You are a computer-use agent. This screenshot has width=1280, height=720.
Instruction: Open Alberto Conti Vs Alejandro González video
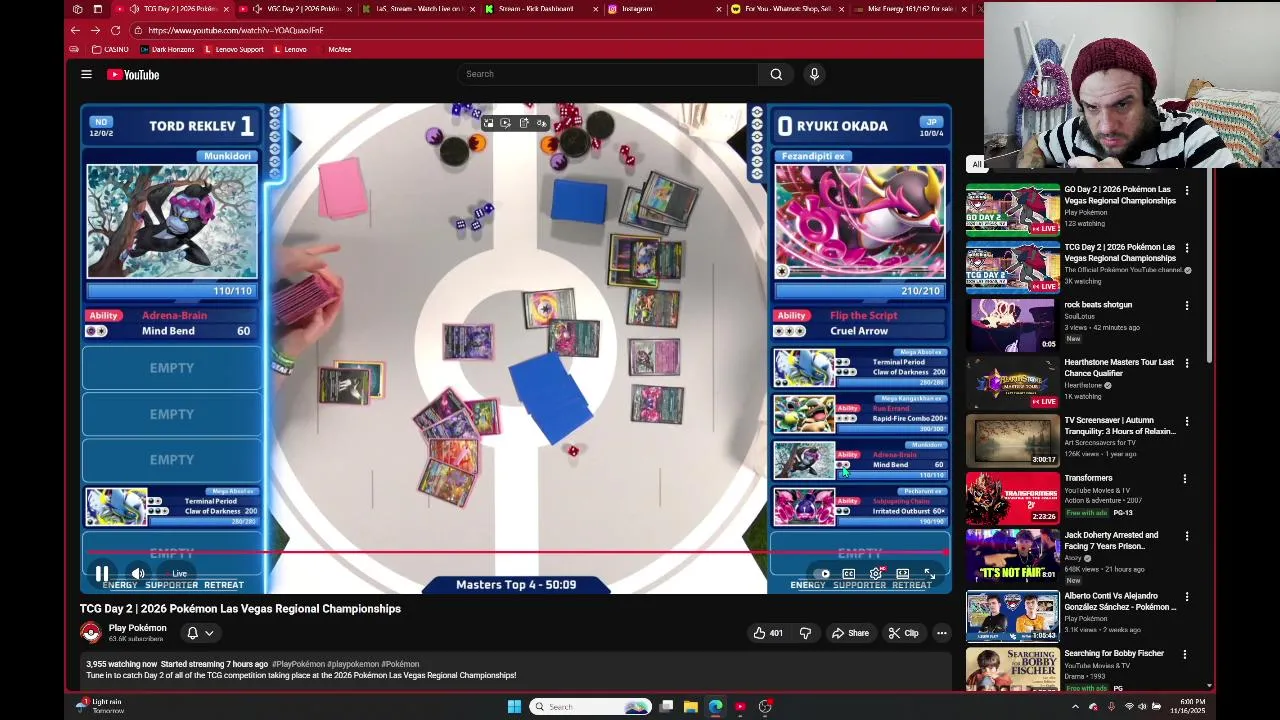click(x=1013, y=615)
